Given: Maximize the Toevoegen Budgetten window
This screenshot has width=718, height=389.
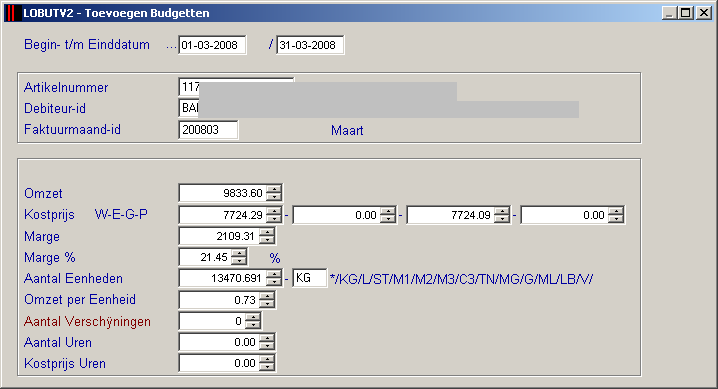Looking at the screenshot, I should click(x=686, y=13).
